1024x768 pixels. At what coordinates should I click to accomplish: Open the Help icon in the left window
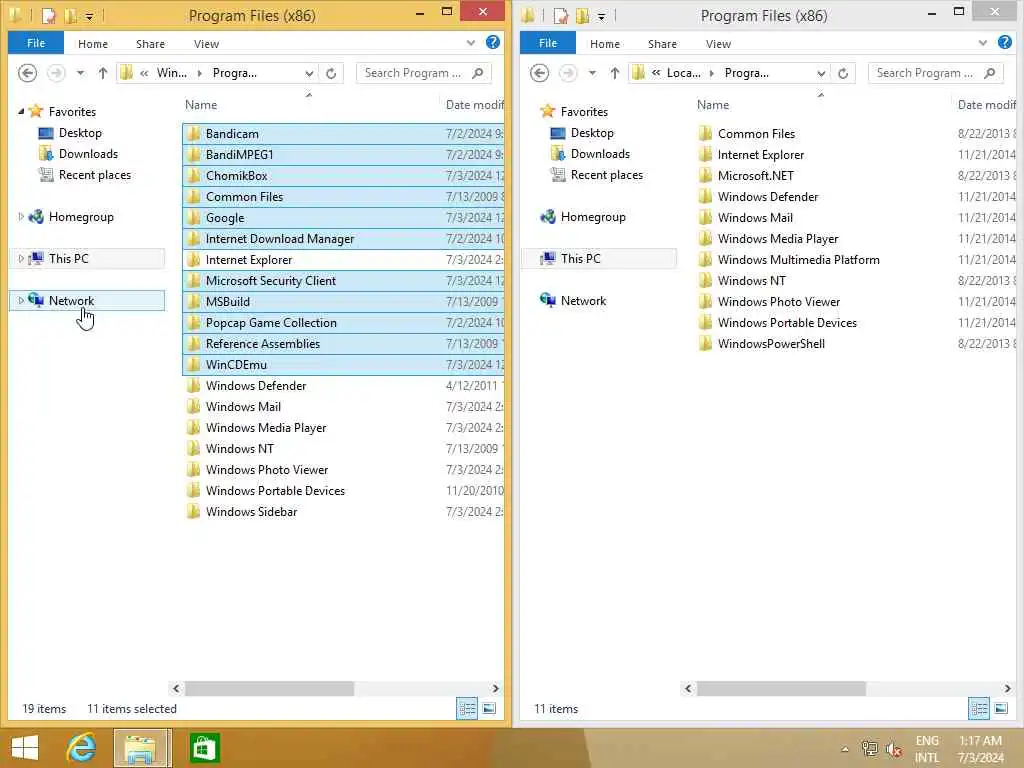pyautogui.click(x=493, y=42)
